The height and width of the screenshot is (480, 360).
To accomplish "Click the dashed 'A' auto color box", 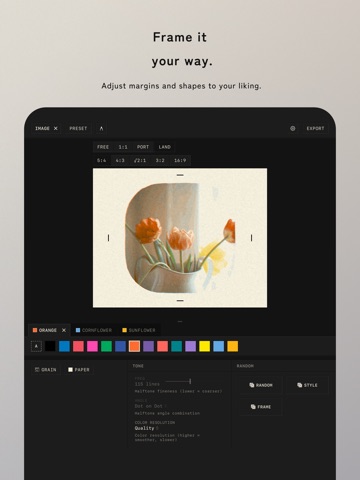I will [x=36, y=346].
